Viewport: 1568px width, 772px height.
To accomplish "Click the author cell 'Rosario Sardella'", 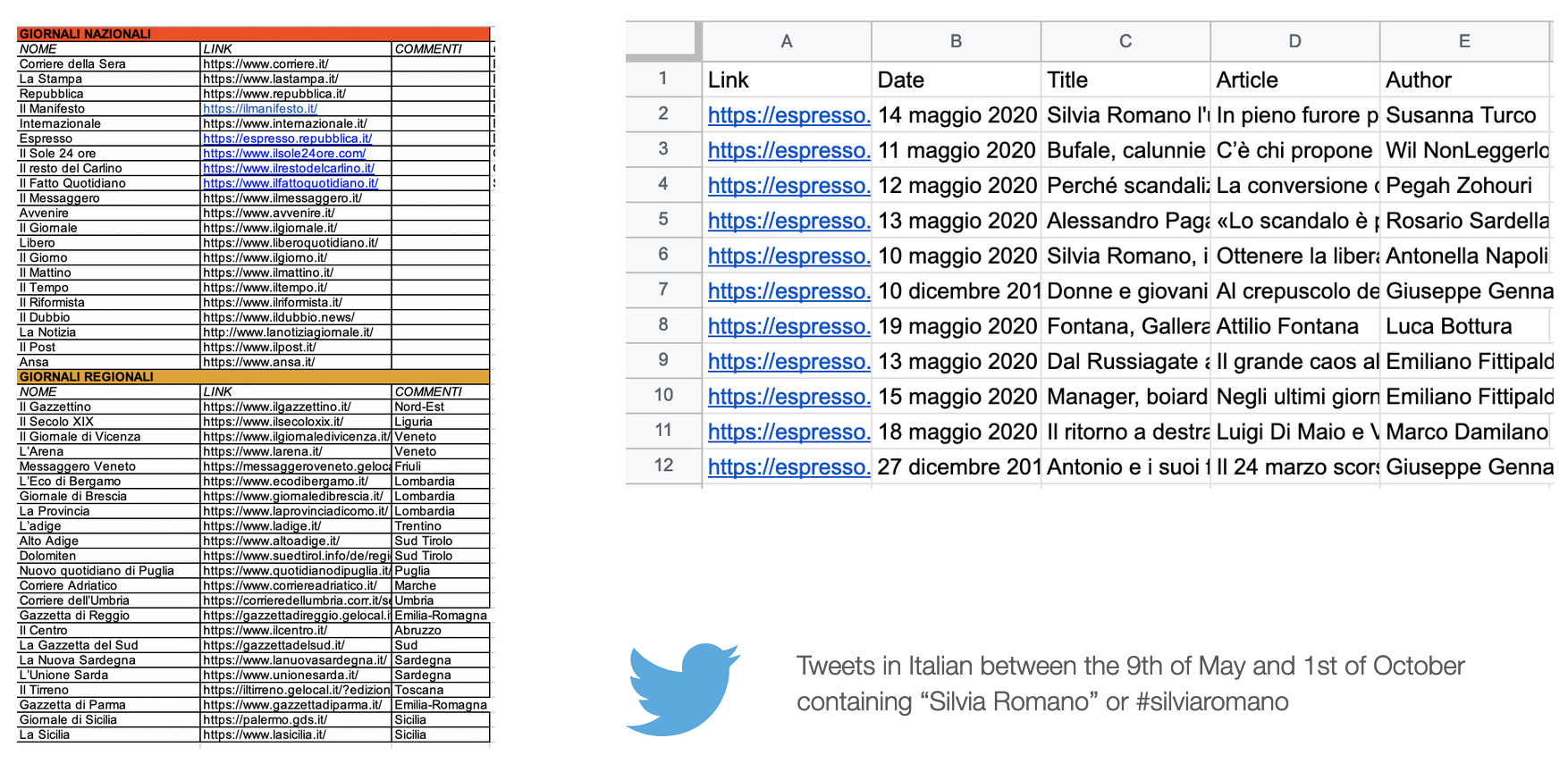I will pyautogui.click(x=1464, y=221).
